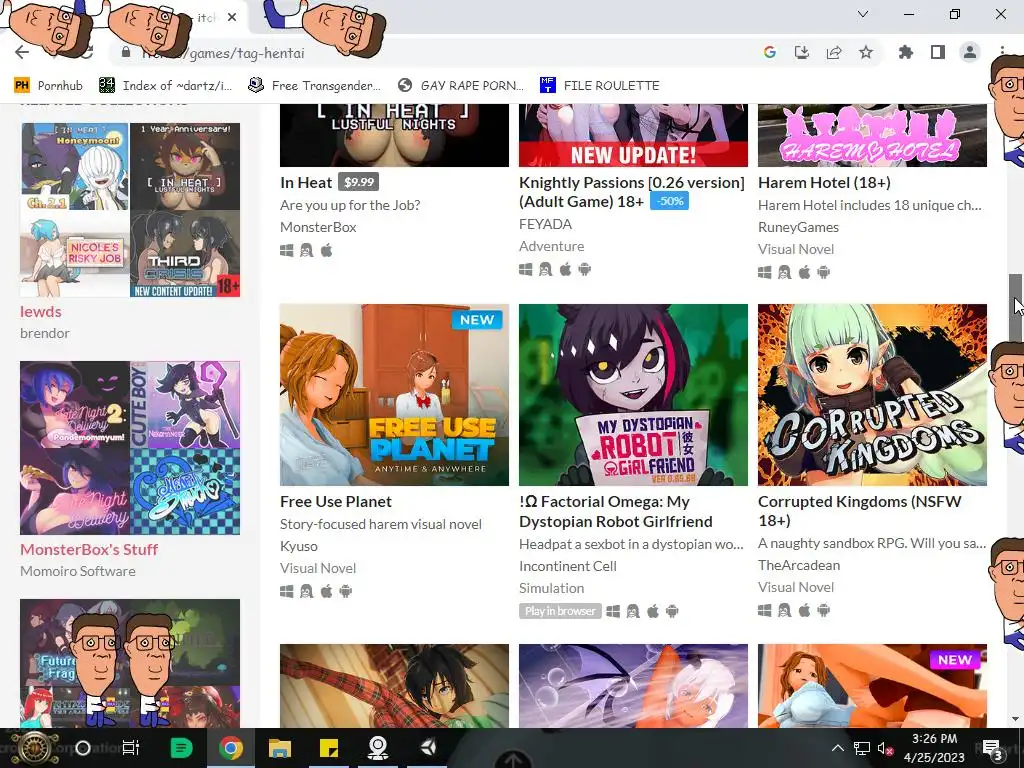1024x768 pixels.
Task: Click the page vertical scrollbar thumb
Action: [x=1015, y=308]
